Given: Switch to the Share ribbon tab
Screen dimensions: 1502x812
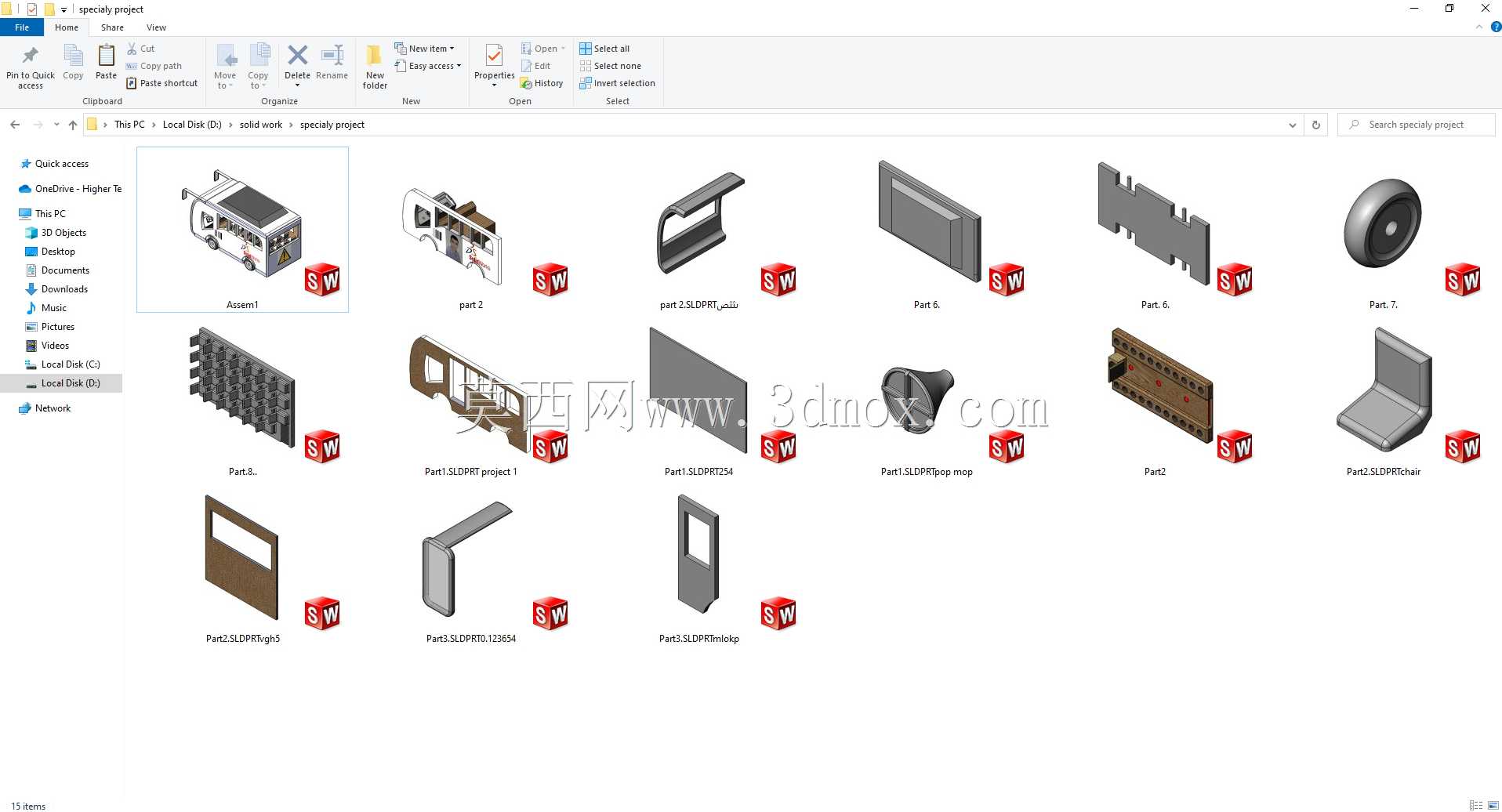Looking at the screenshot, I should pos(112,27).
